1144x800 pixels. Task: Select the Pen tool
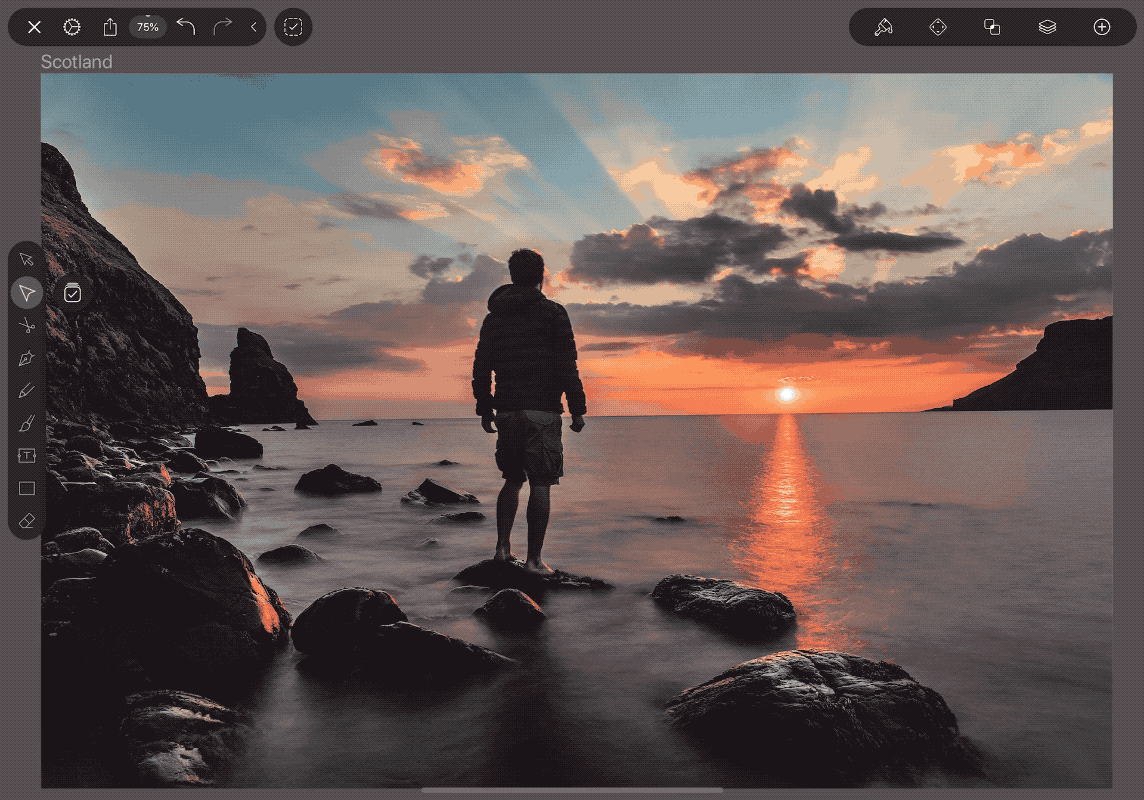pyautogui.click(x=27, y=358)
